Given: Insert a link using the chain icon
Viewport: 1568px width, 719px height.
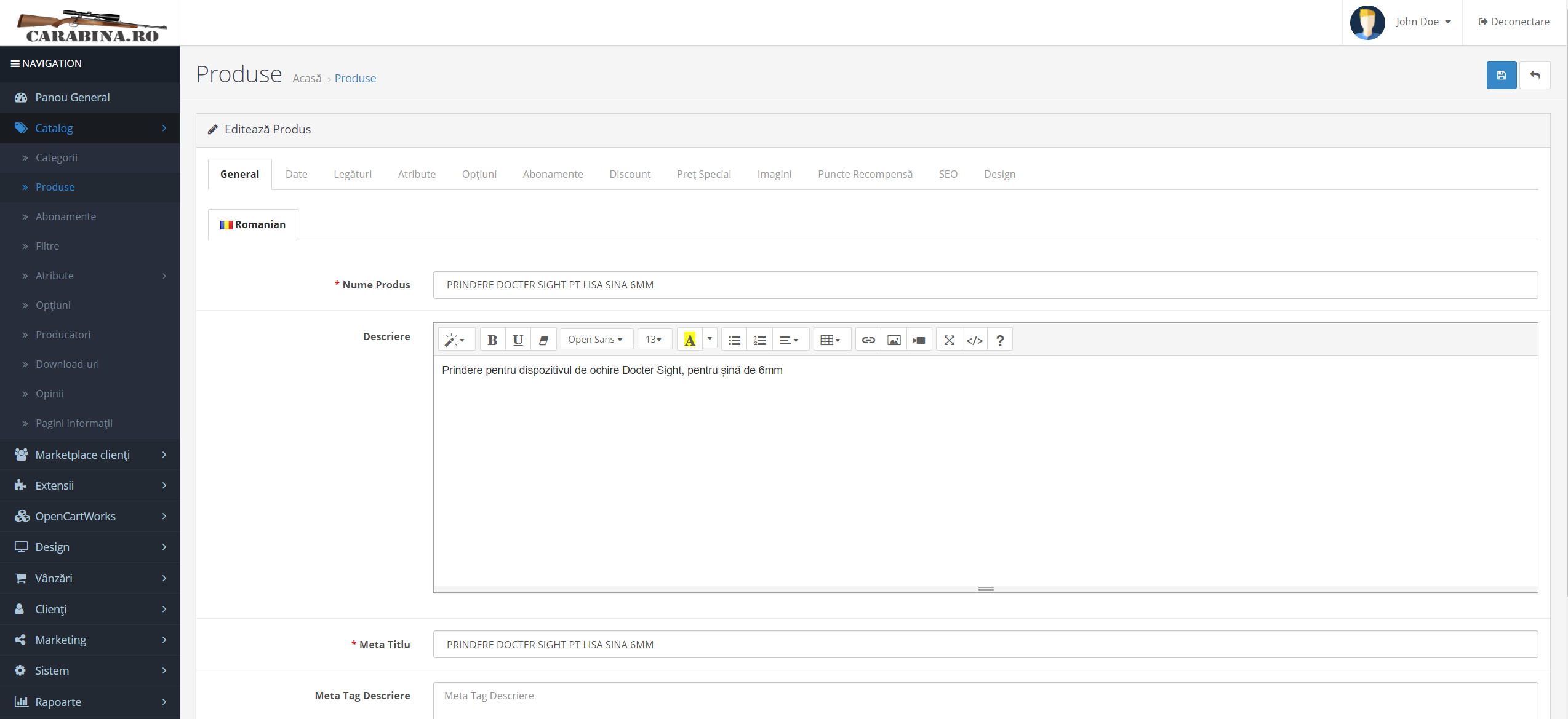Looking at the screenshot, I should (x=868, y=340).
